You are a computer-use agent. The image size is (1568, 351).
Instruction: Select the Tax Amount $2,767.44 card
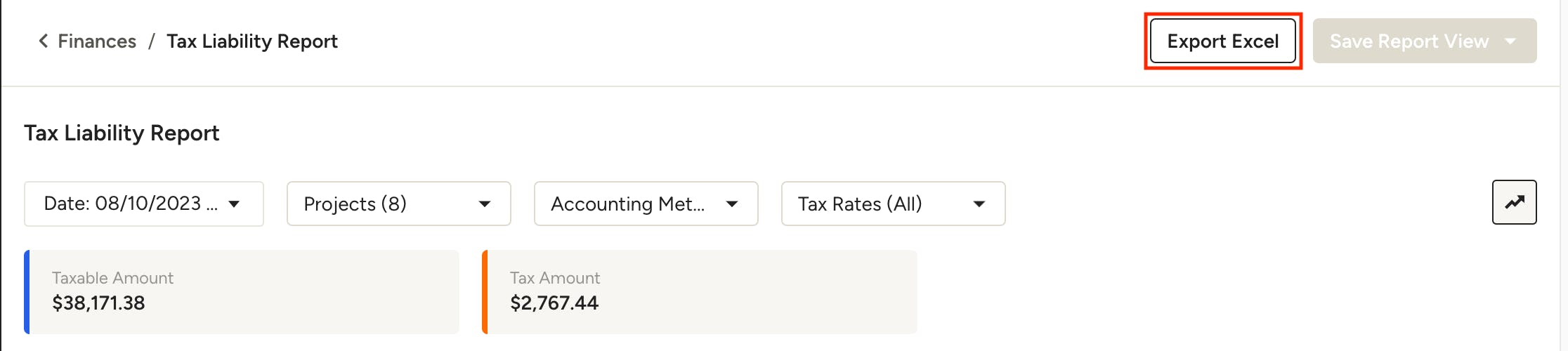(700, 292)
